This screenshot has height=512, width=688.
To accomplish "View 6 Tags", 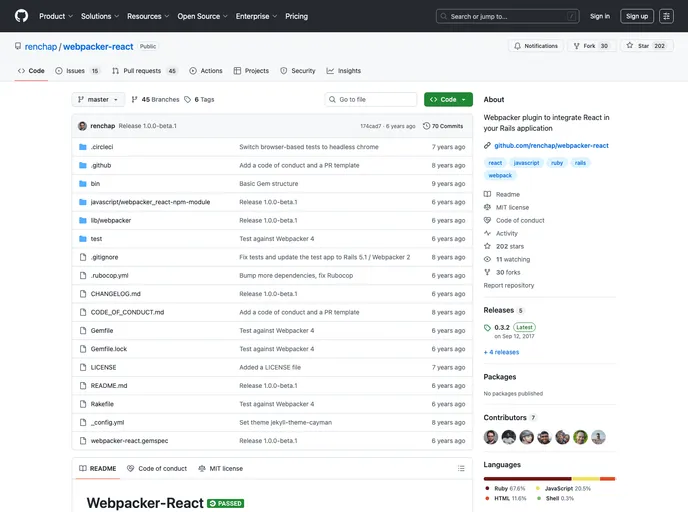I will point(199,100).
